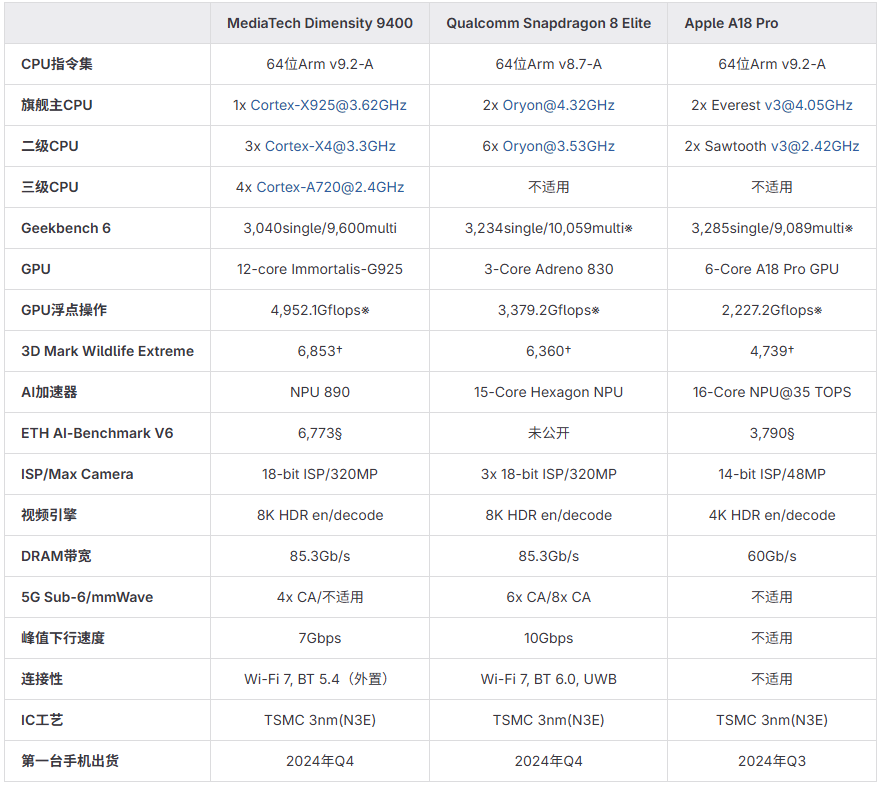Select the 6x CA/8x CA cell
The height and width of the screenshot is (786, 879).
point(549,597)
